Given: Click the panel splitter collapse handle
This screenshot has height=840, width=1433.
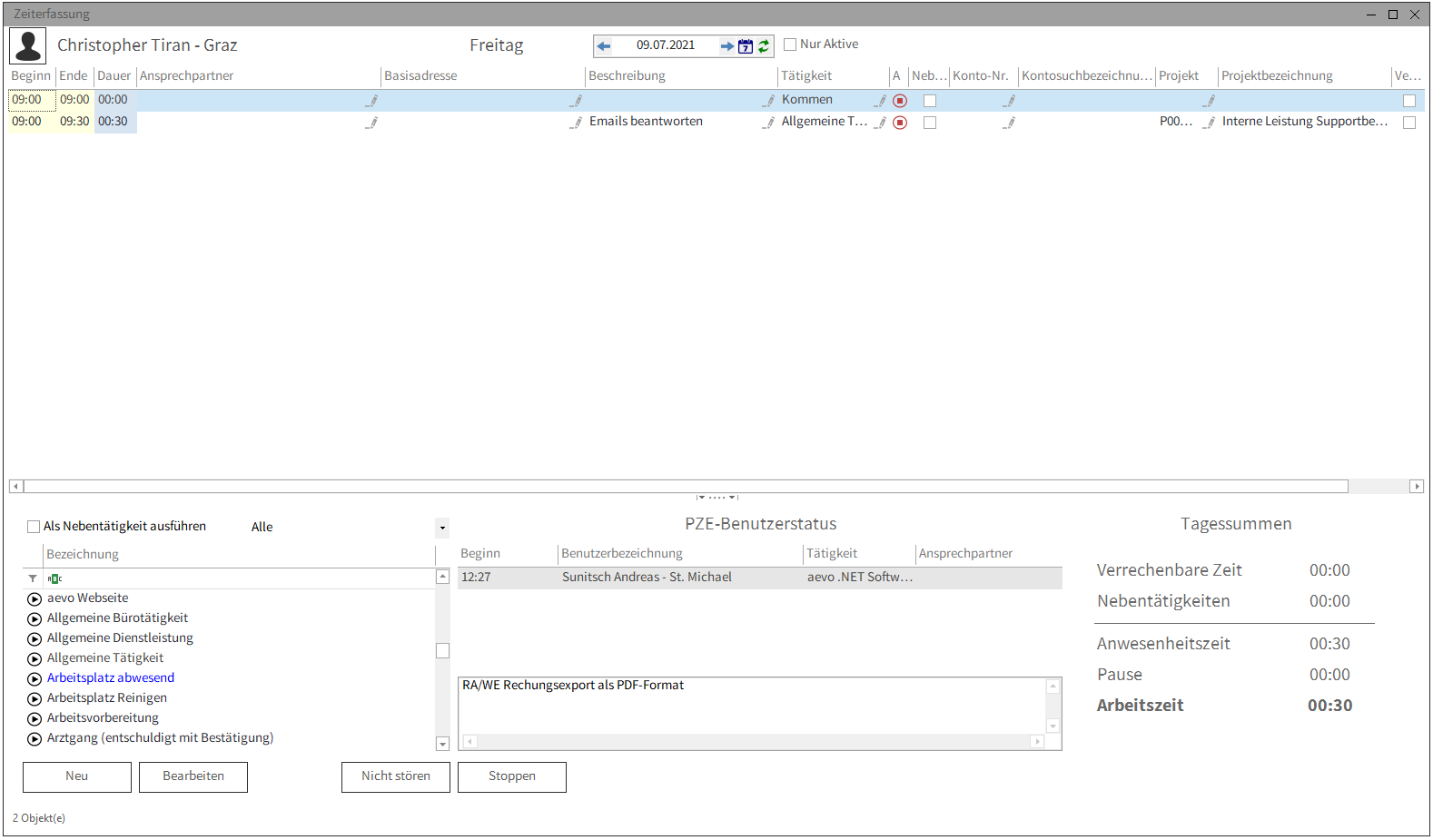Looking at the screenshot, I should click(x=716, y=497).
